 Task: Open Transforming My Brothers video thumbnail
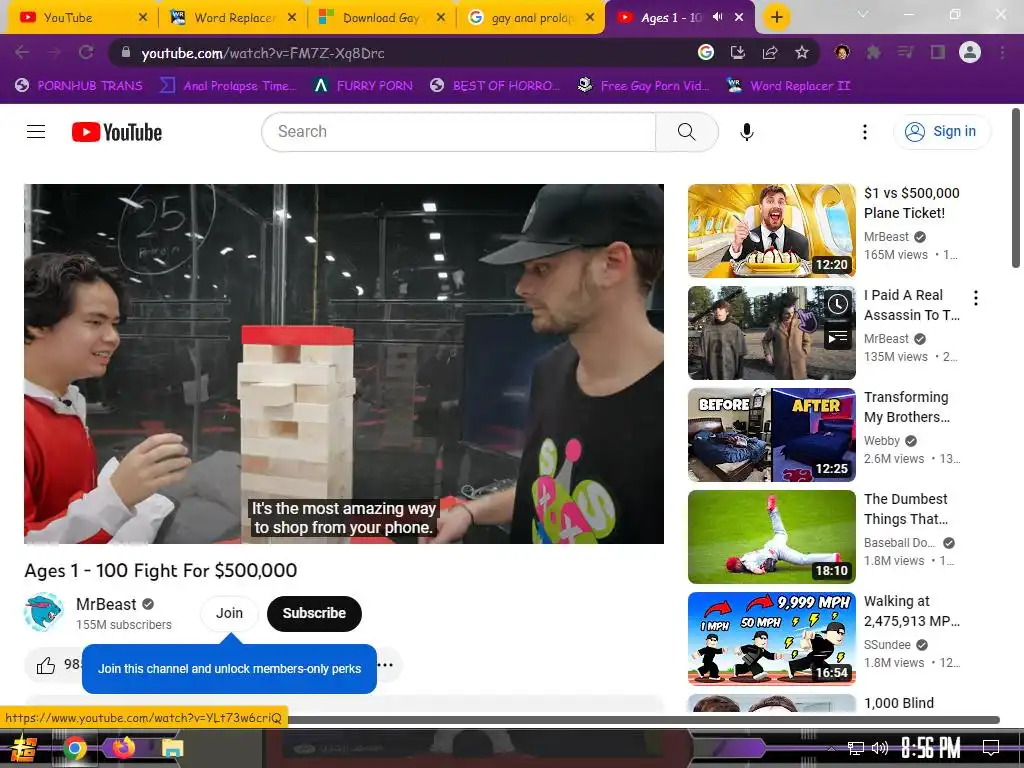pyautogui.click(x=772, y=435)
